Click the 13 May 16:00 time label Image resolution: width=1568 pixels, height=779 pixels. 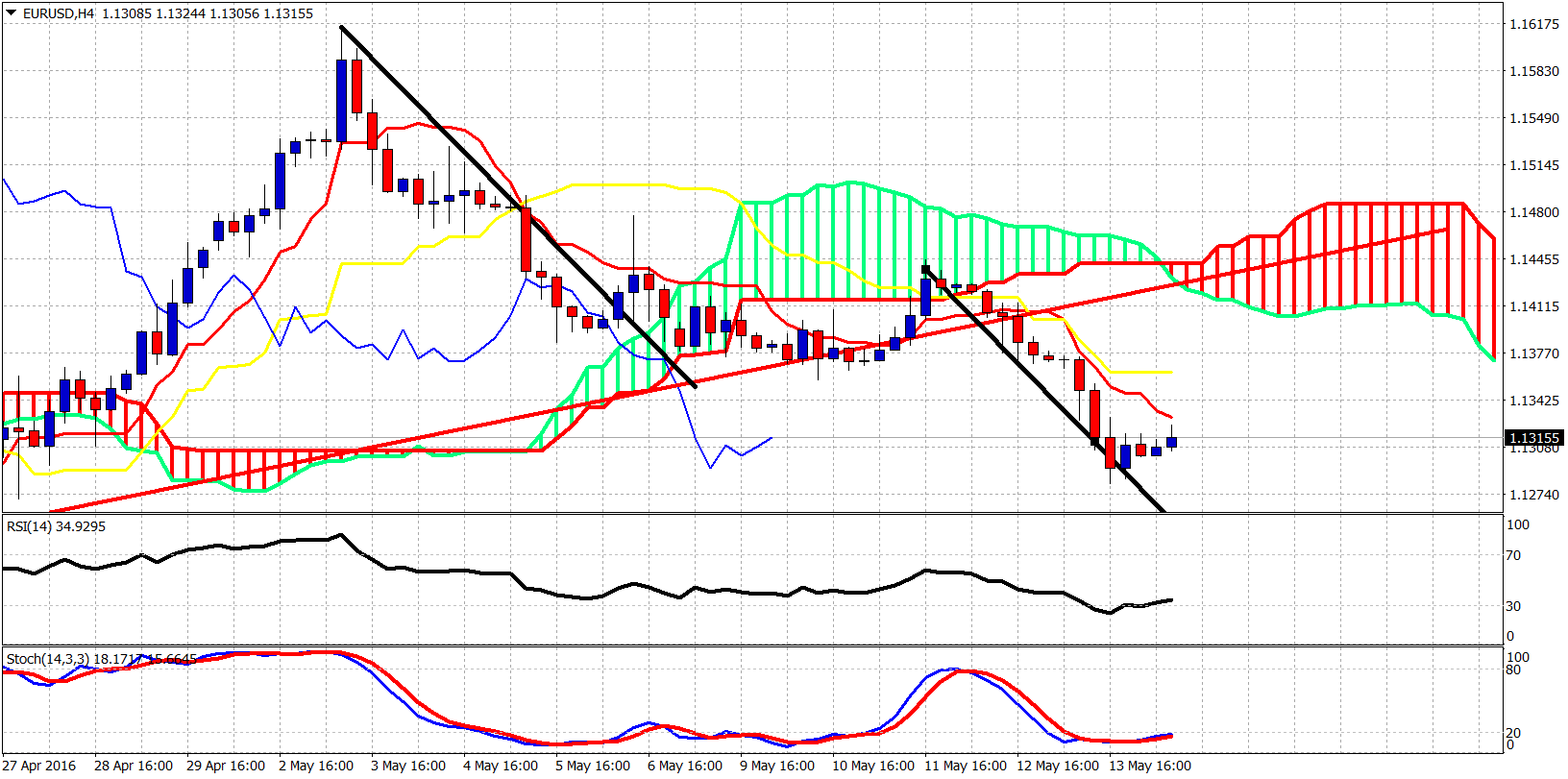[1150, 766]
